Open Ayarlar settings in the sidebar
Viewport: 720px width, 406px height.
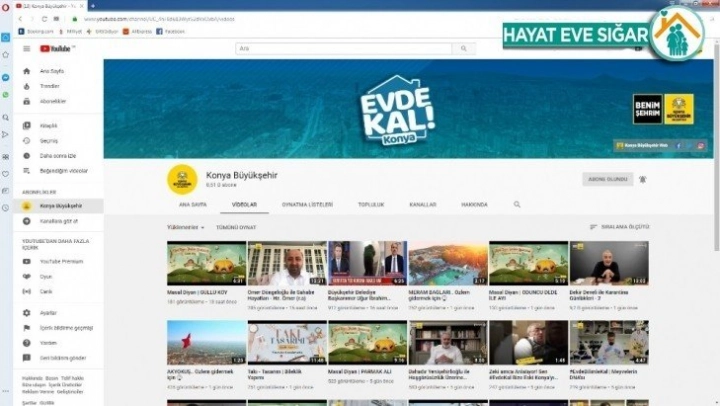[48, 313]
